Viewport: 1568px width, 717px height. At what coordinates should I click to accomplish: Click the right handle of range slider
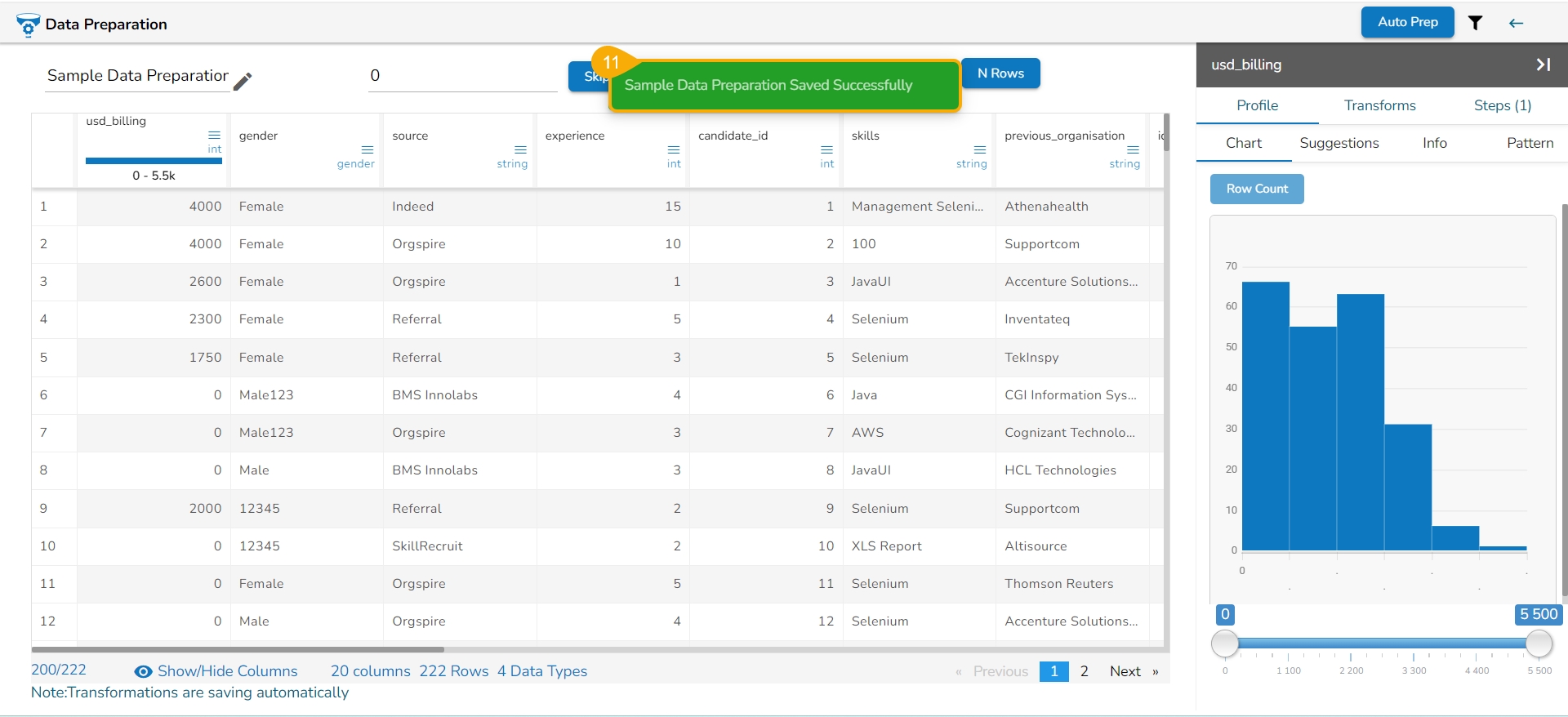click(x=1539, y=644)
